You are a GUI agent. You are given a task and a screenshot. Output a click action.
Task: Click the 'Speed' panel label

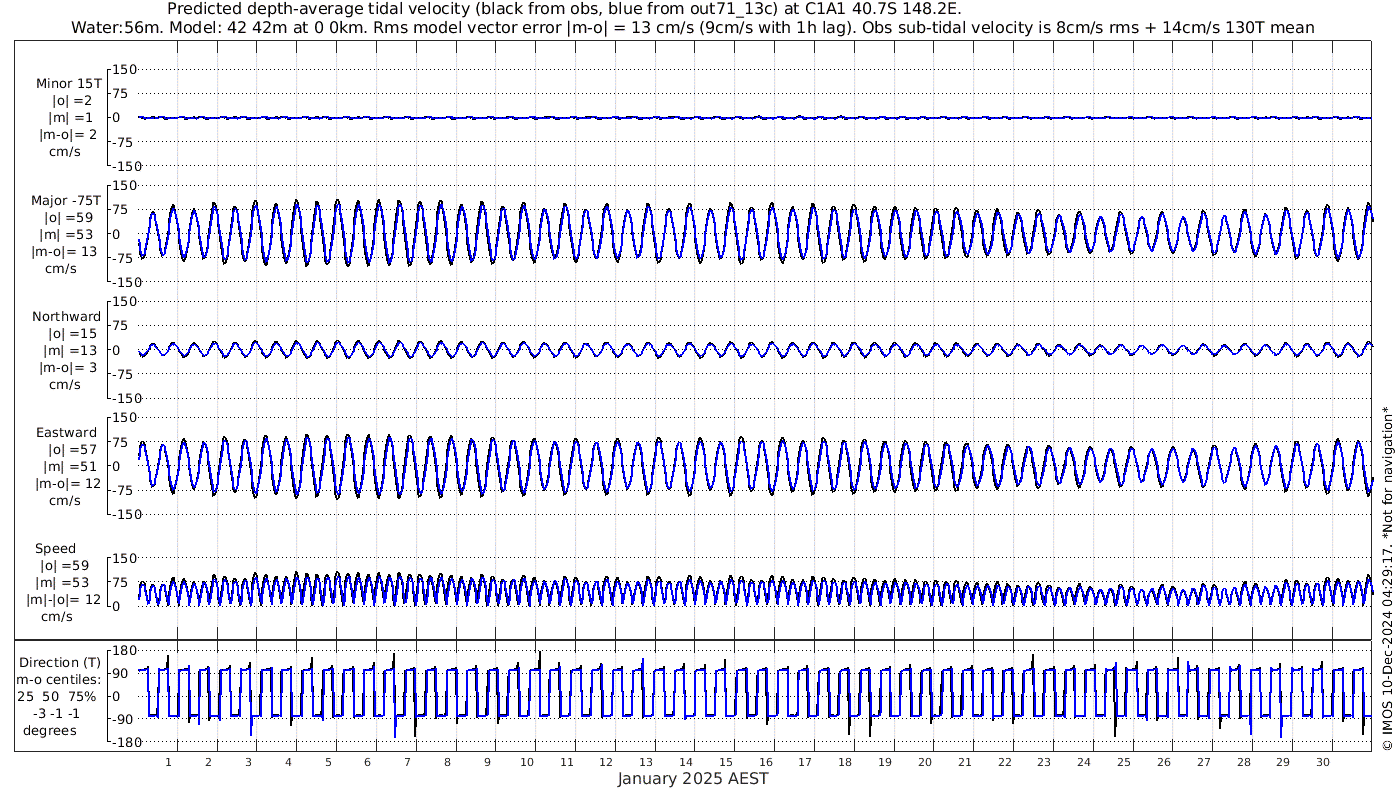pyautogui.click(x=55, y=549)
